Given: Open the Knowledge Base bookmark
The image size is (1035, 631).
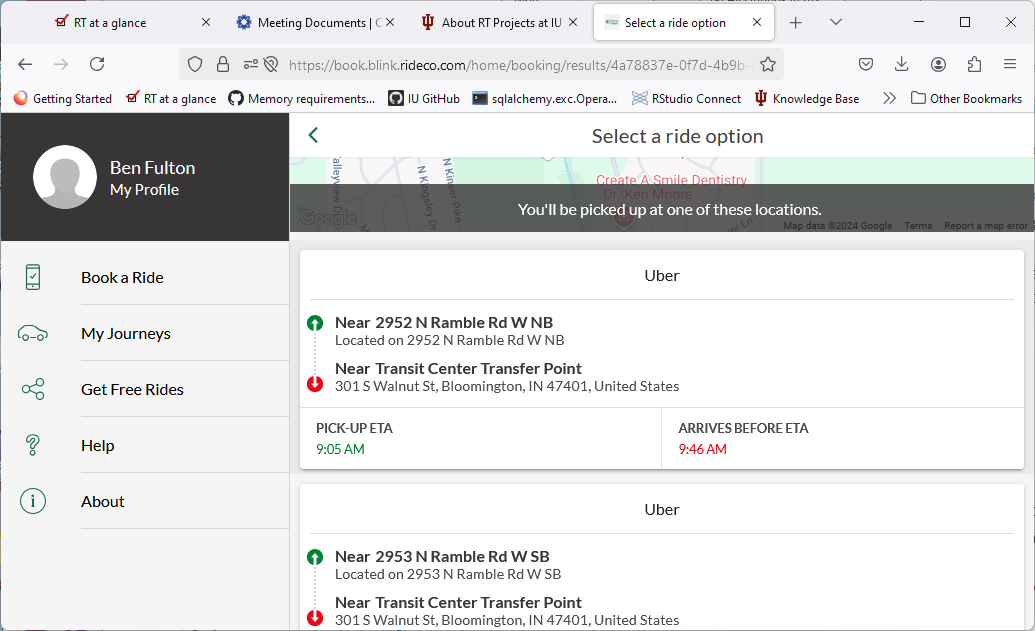Looking at the screenshot, I should (x=807, y=98).
